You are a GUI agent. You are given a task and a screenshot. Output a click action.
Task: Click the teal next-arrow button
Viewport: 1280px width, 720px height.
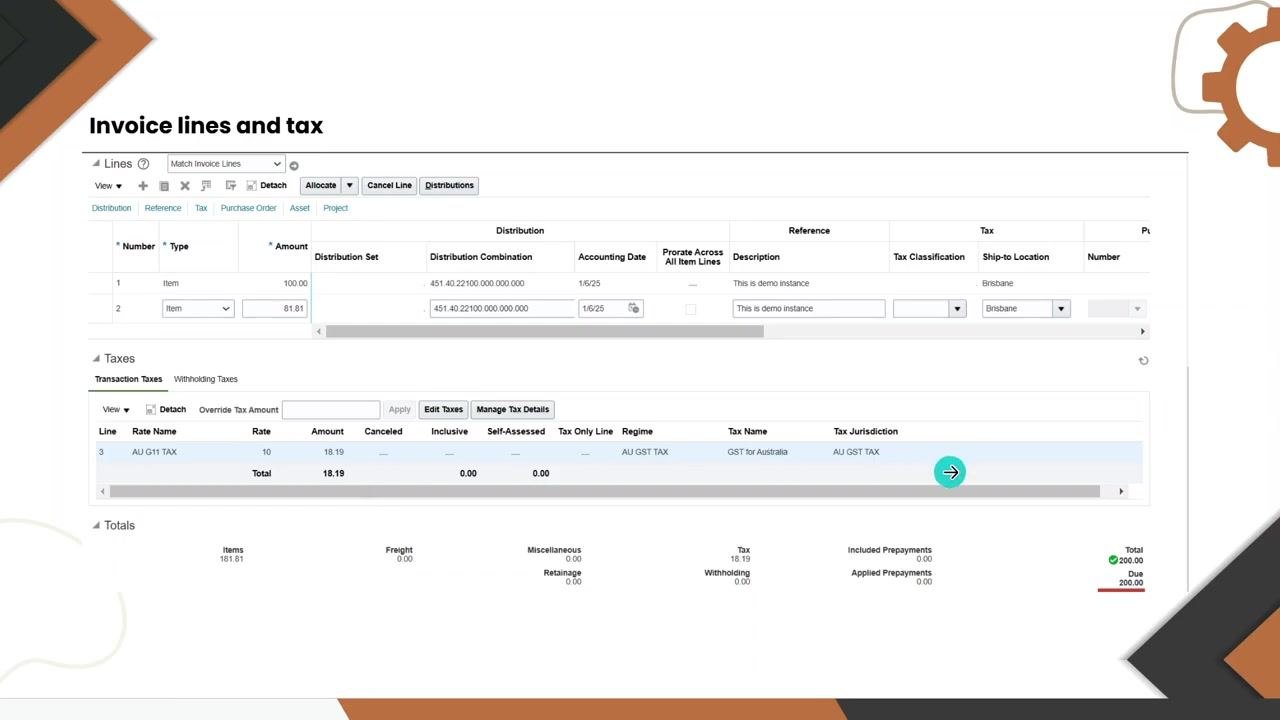tap(950, 472)
